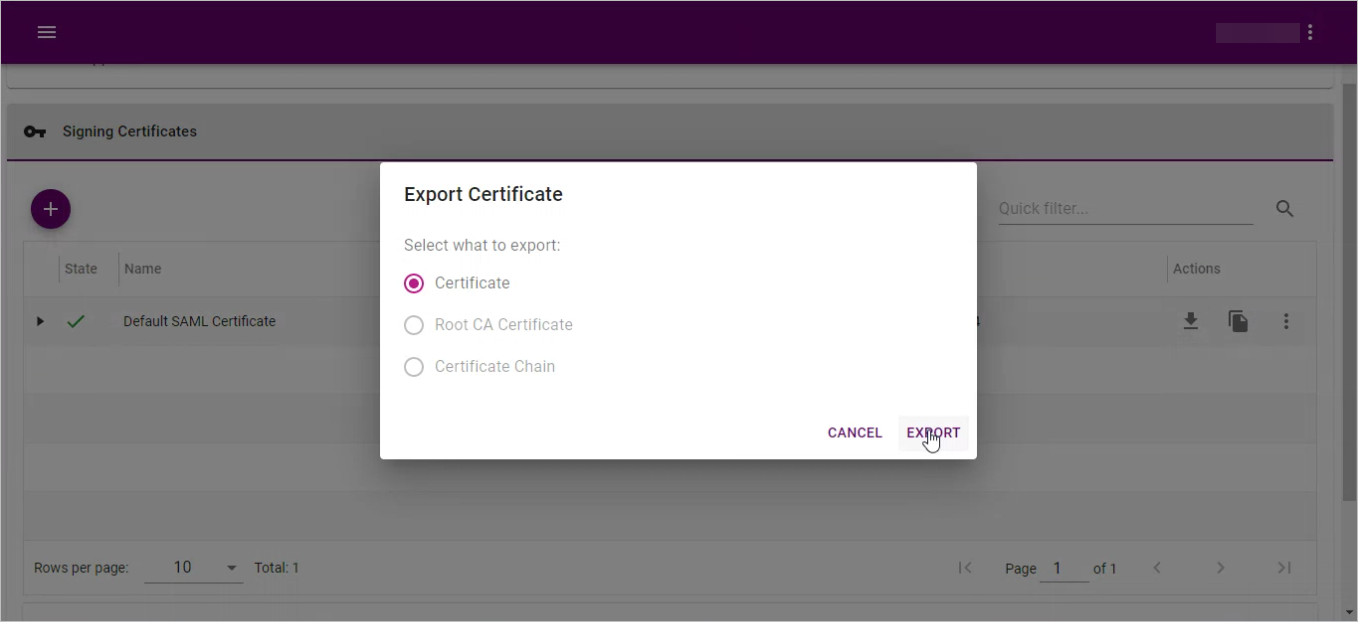This screenshot has width=1358, height=622.
Task: Open more actions for Default SAML Certificate
Action: 1286,321
